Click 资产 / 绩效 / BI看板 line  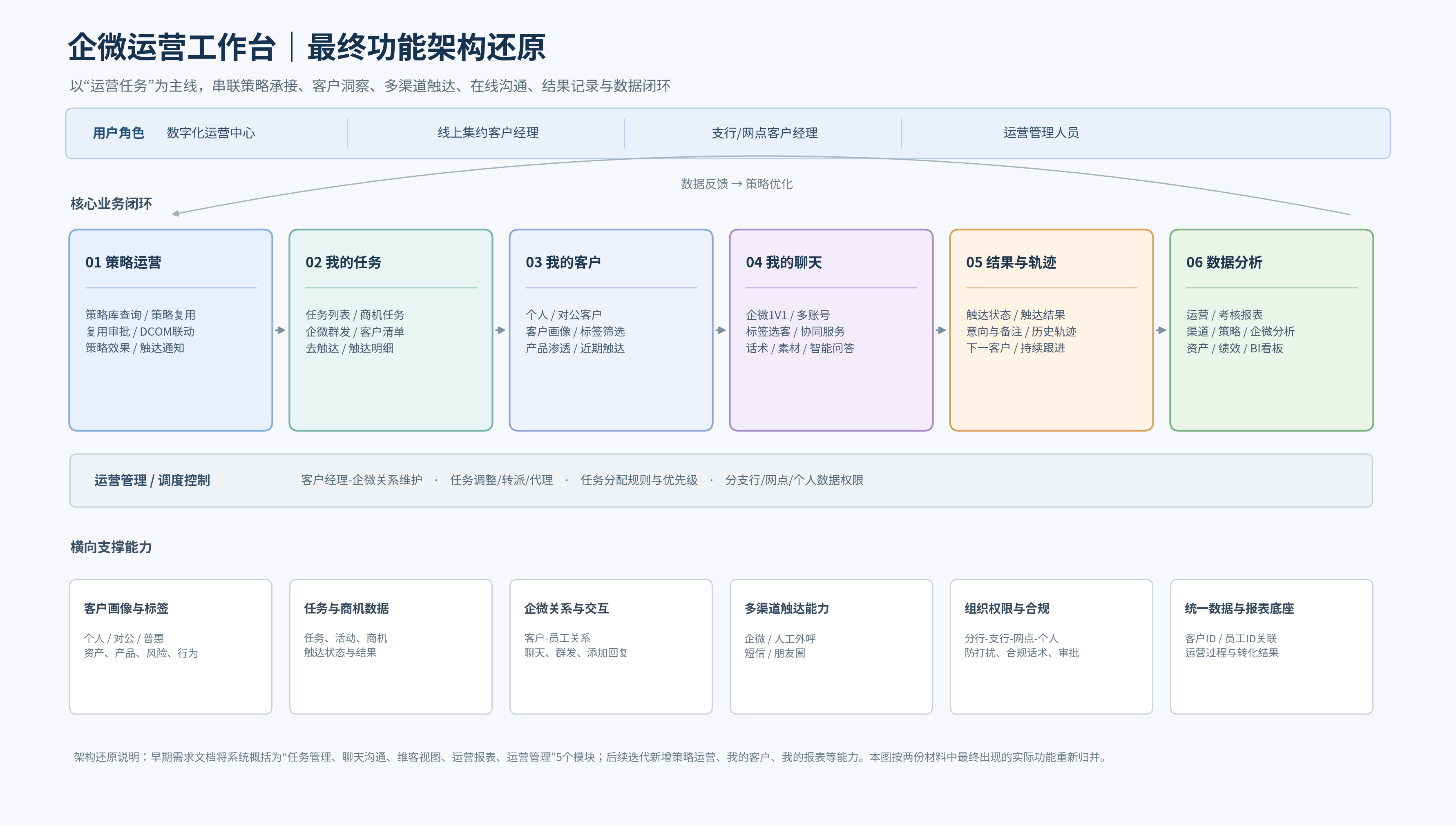pyautogui.click(x=1235, y=348)
